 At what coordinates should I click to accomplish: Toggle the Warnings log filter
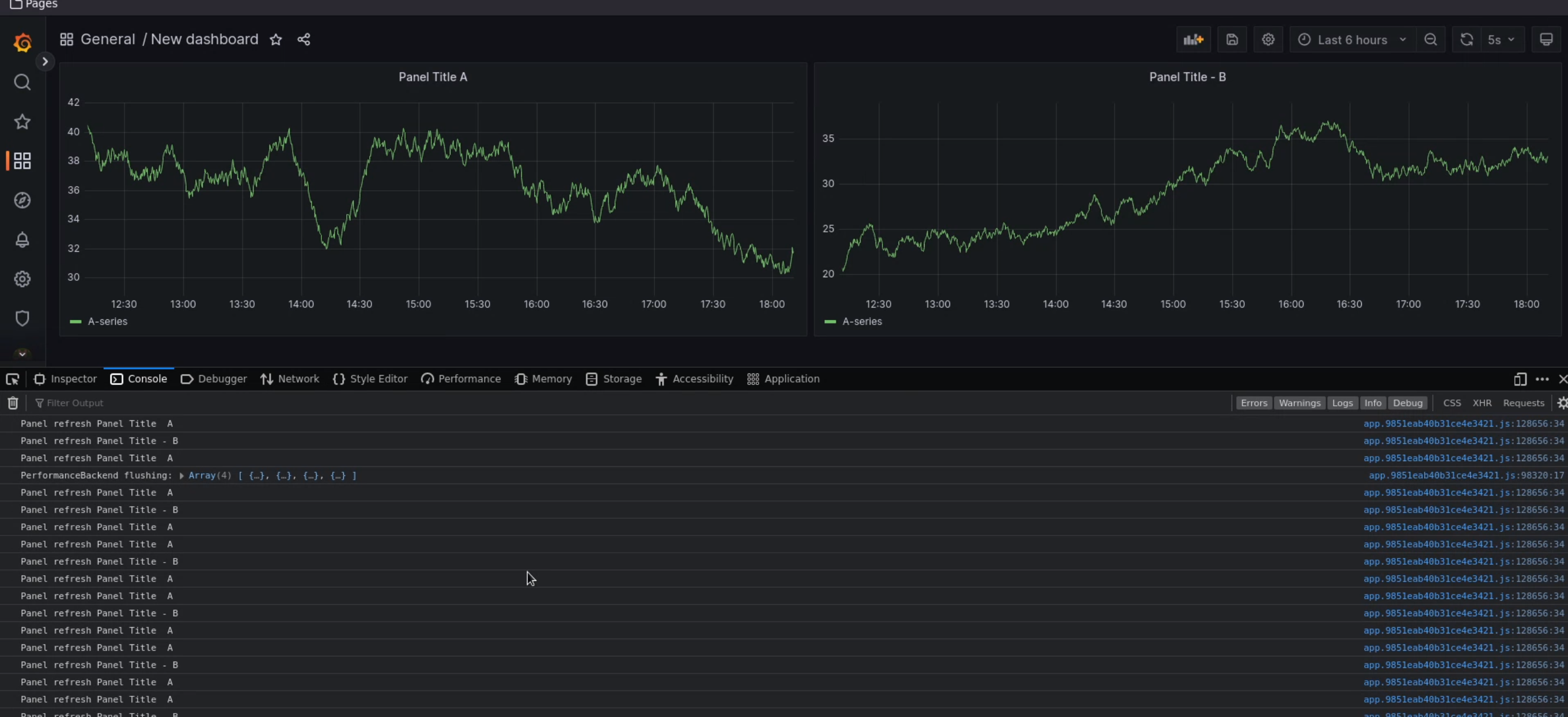click(1300, 403)
